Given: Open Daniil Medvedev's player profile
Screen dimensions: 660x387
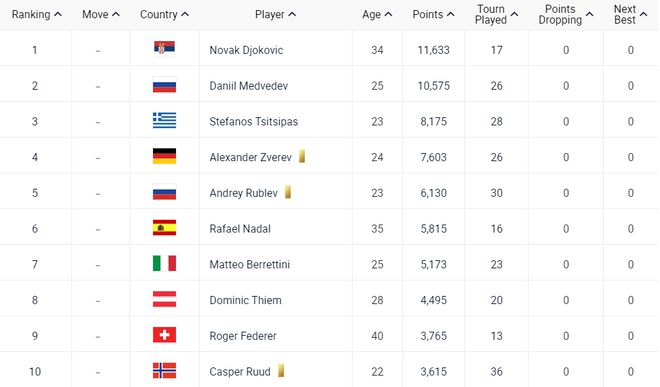Looking at the screenshot, I should 249,86.
